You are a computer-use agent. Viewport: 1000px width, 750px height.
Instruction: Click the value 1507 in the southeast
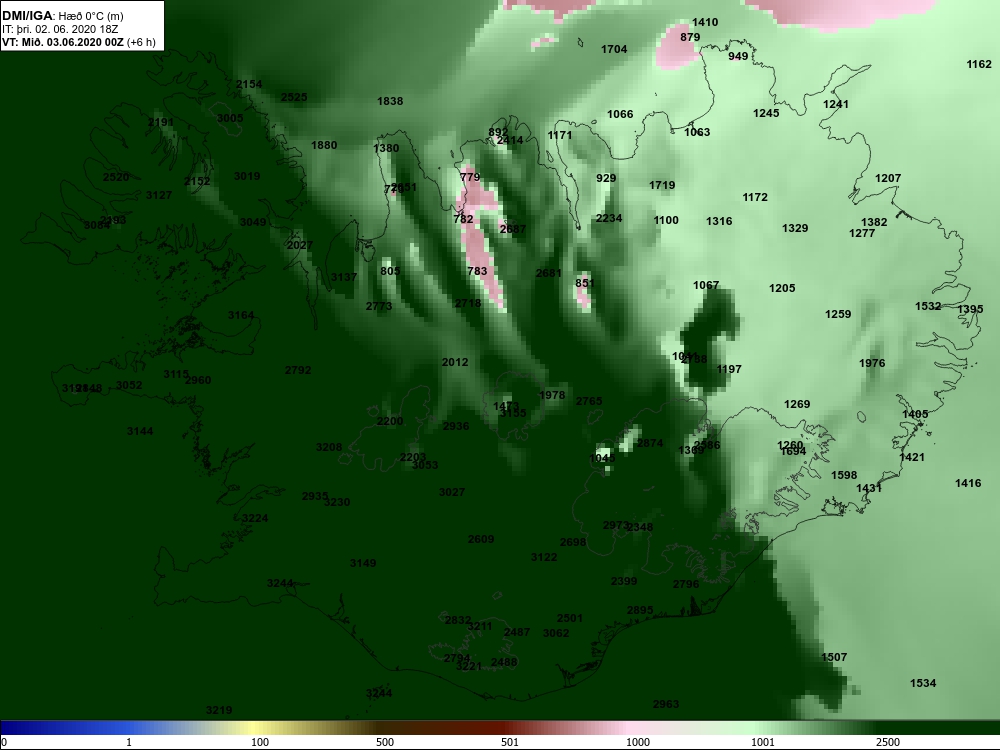(834, 657)
